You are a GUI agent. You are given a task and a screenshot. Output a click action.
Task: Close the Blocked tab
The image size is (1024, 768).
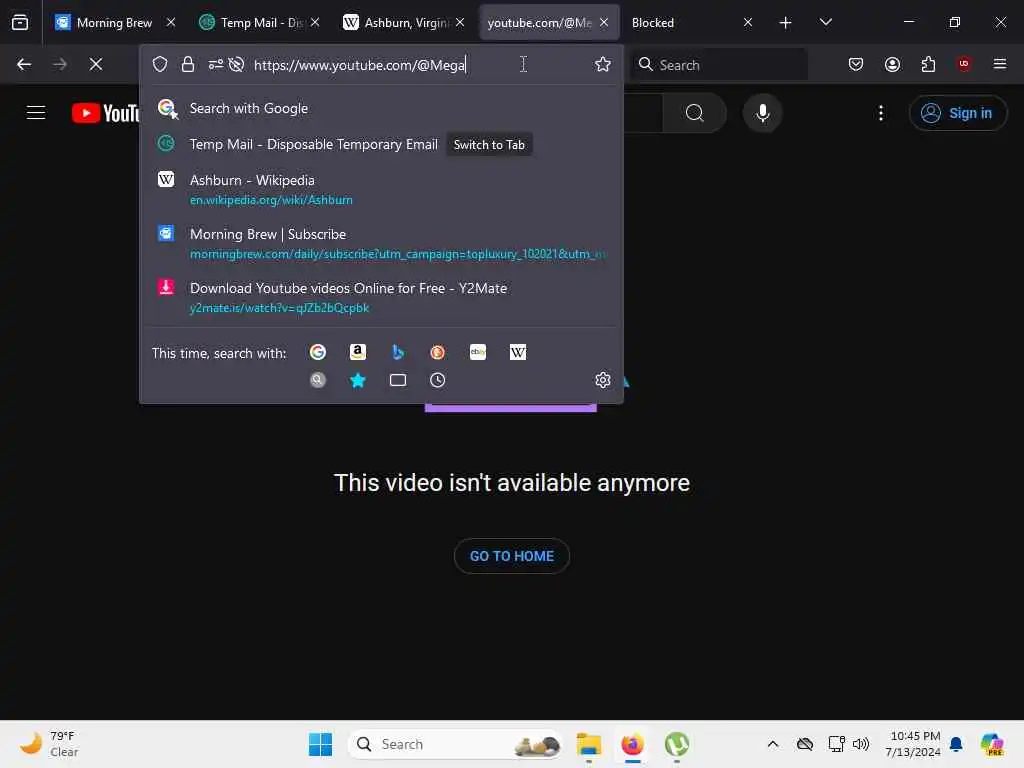tap(748, 22)
